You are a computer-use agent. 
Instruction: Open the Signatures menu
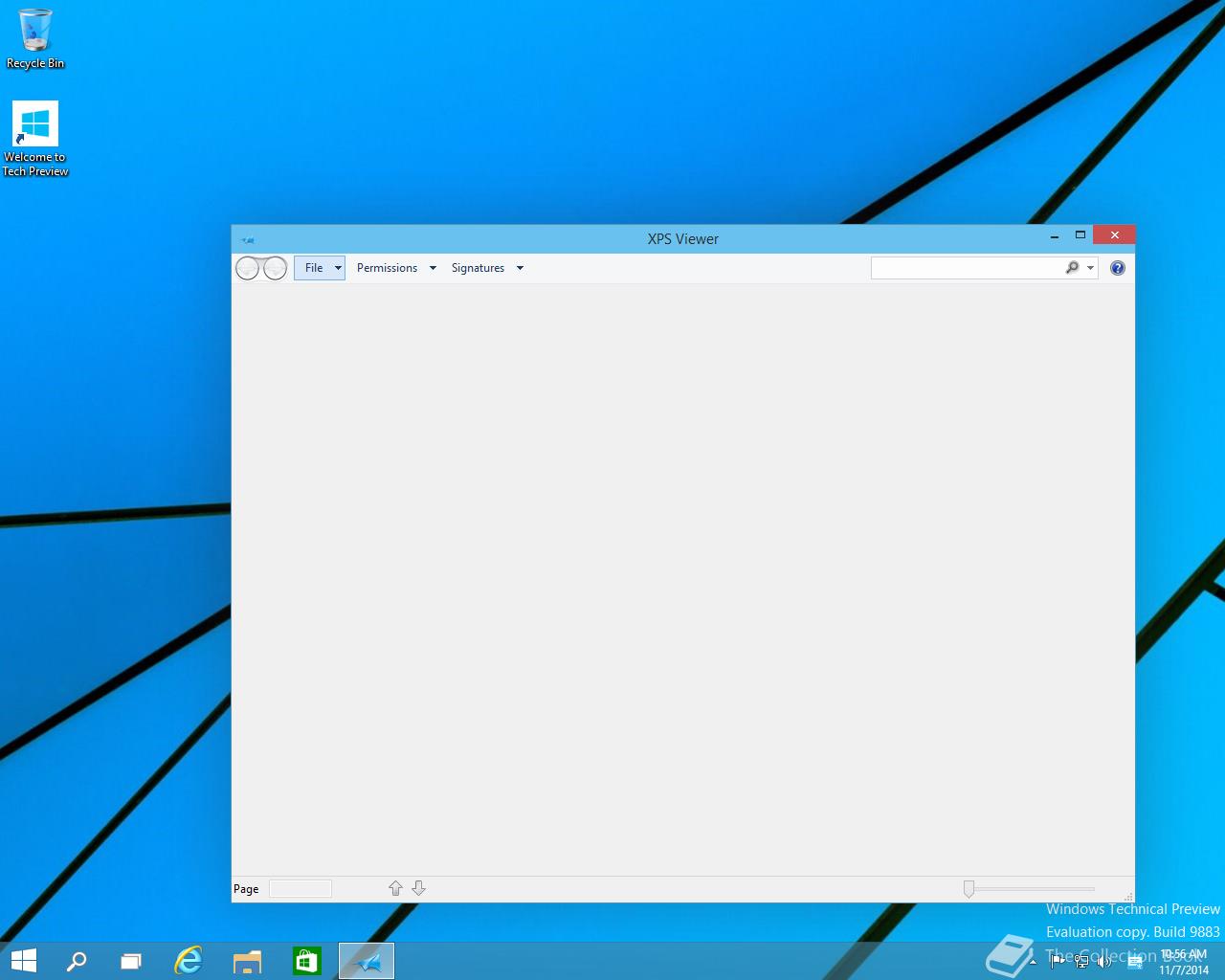click(x=478, y=268)
